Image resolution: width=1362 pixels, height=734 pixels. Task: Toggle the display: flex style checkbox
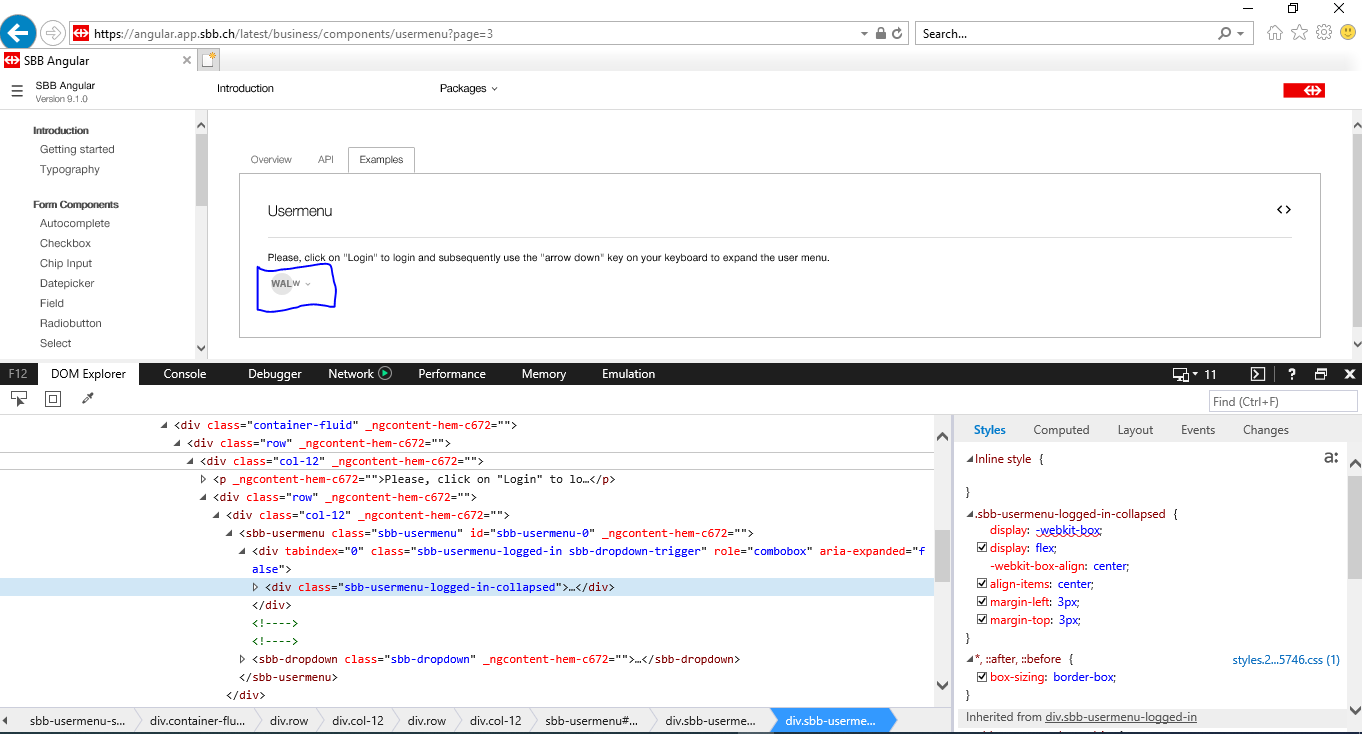982,547
